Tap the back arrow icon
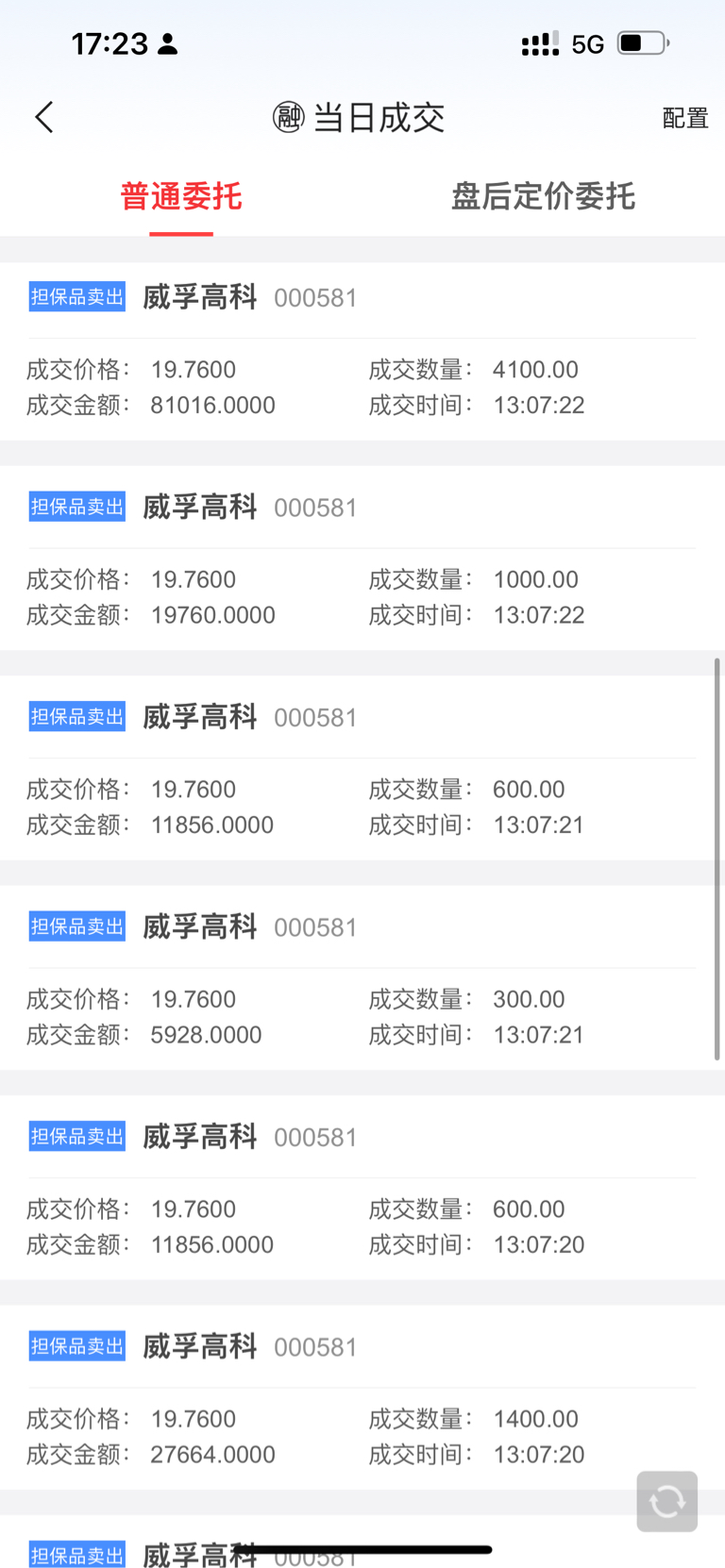The height and width of the screenshot is (1568, 725). pos(44,117)
